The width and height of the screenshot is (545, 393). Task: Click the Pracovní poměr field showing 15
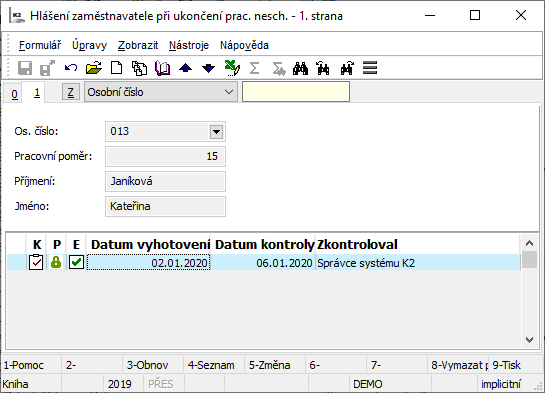click(165, 156)
